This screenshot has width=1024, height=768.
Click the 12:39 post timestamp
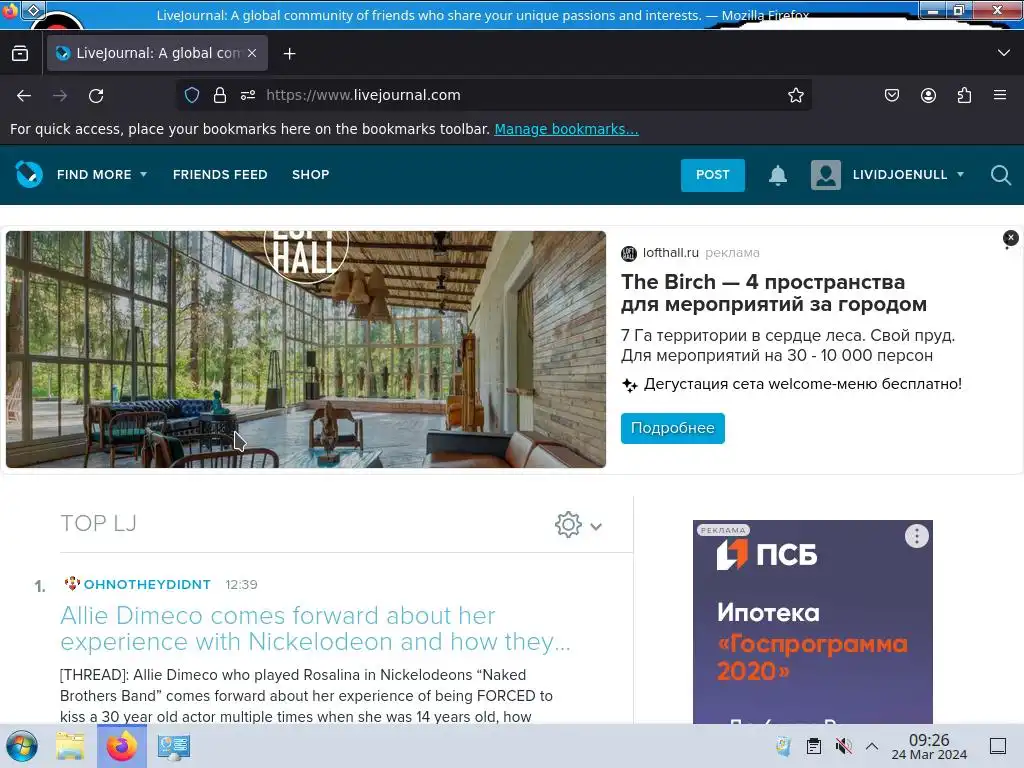(x=241, y=584)
